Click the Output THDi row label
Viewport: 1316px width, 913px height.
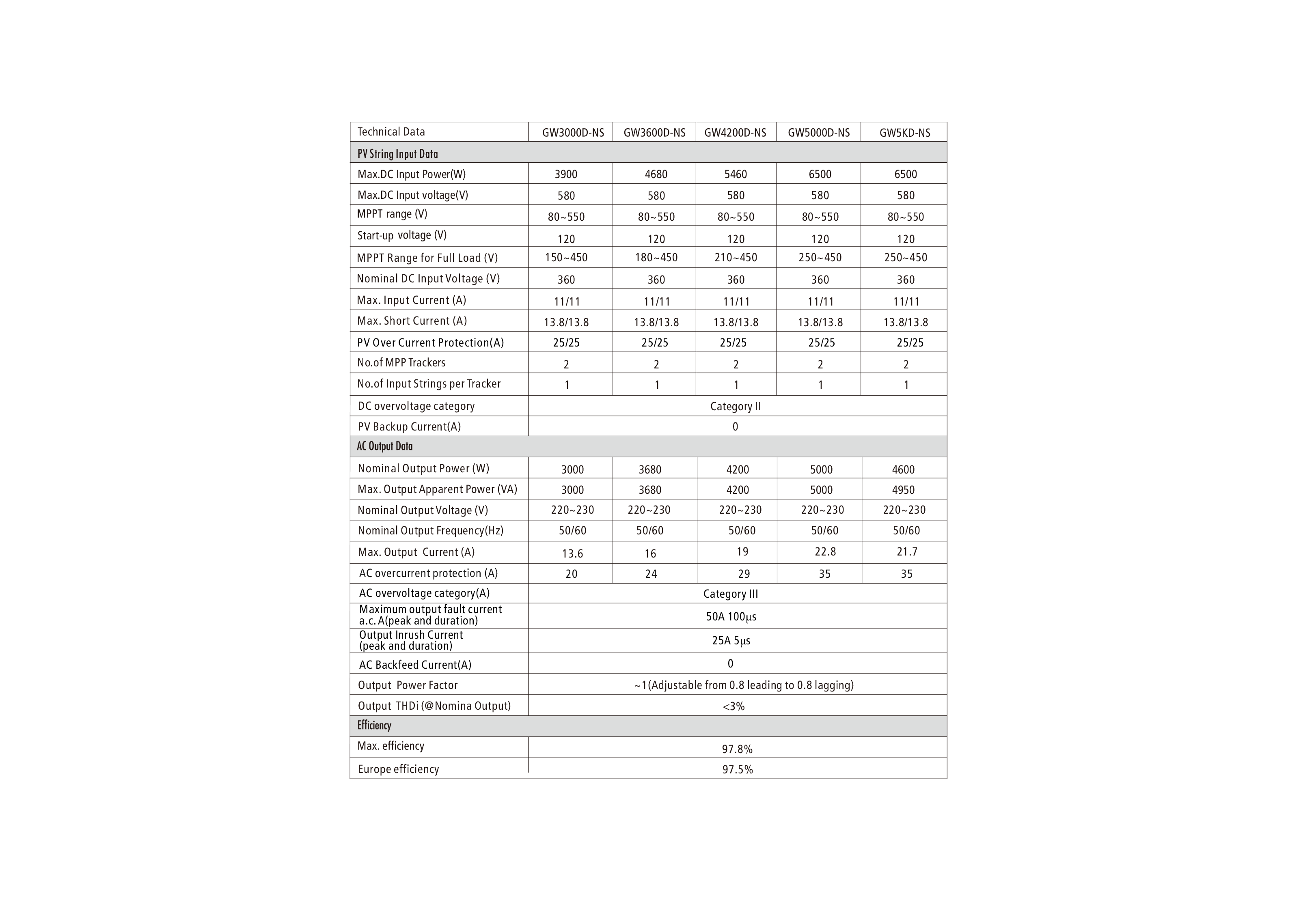tap(434, 705)
